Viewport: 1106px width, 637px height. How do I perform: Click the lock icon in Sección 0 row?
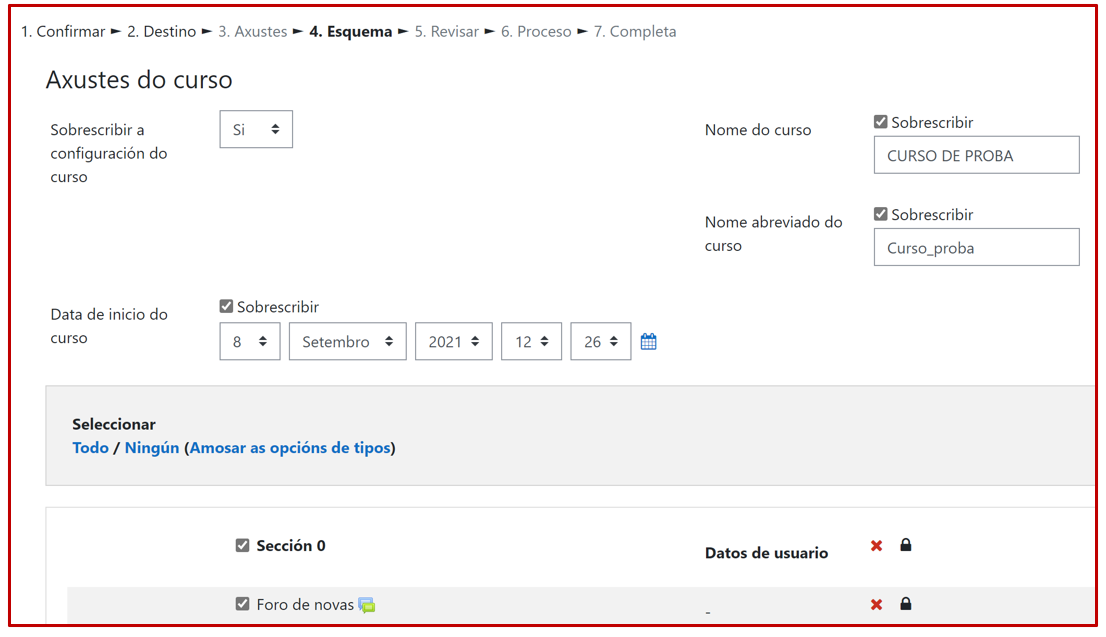[x=906, y=546]
